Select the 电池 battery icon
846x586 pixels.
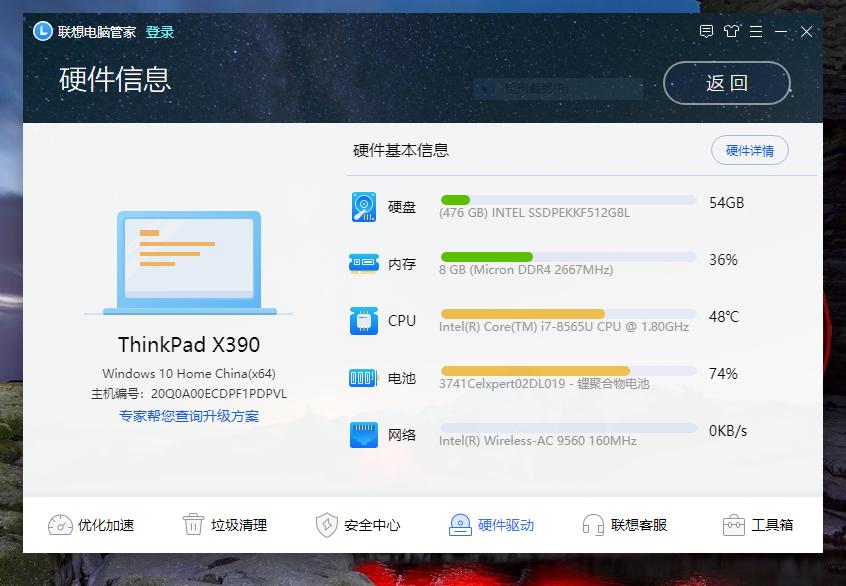[362, 377]
